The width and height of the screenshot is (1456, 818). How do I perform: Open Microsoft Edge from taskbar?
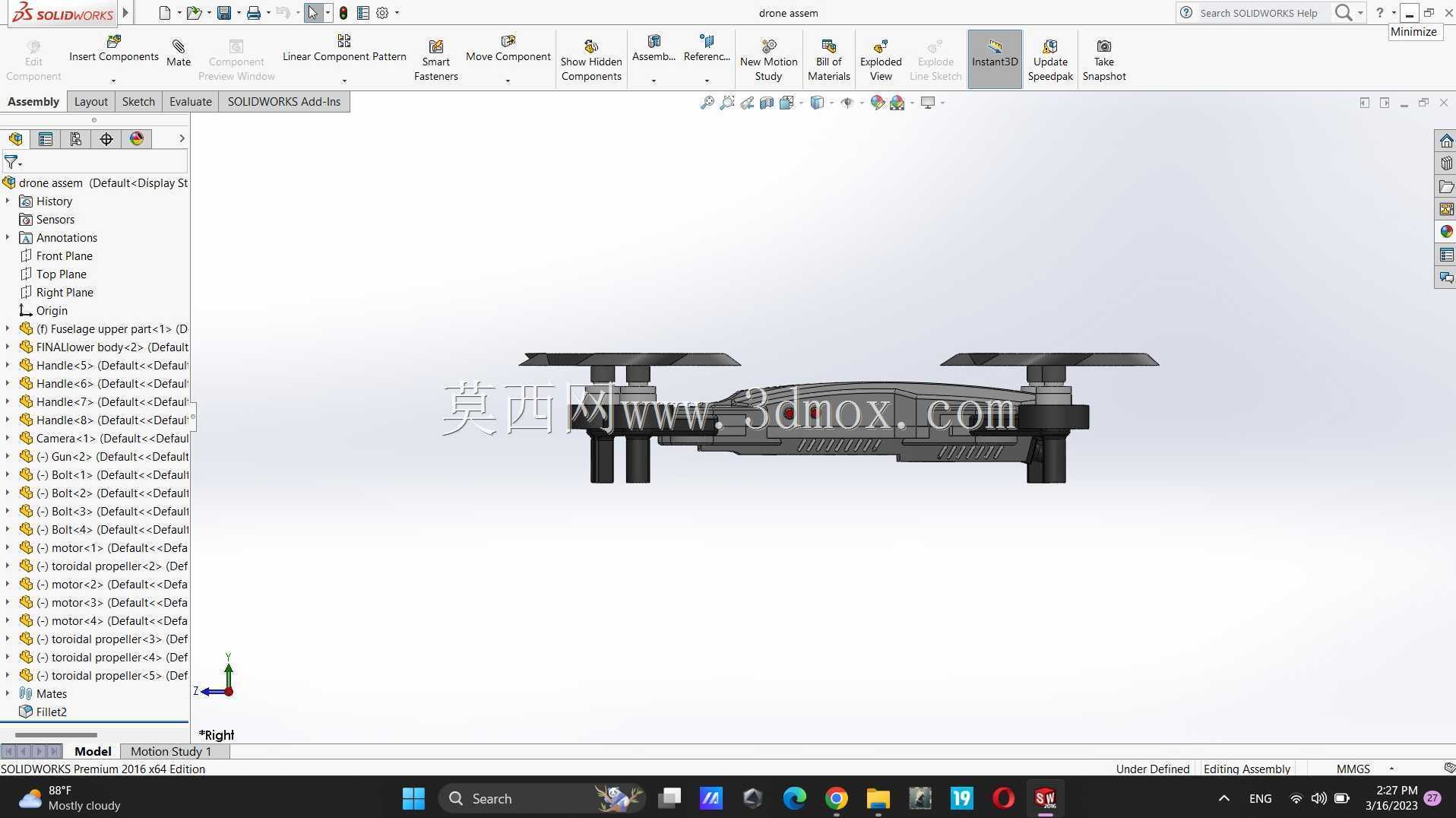click(794, 798)
